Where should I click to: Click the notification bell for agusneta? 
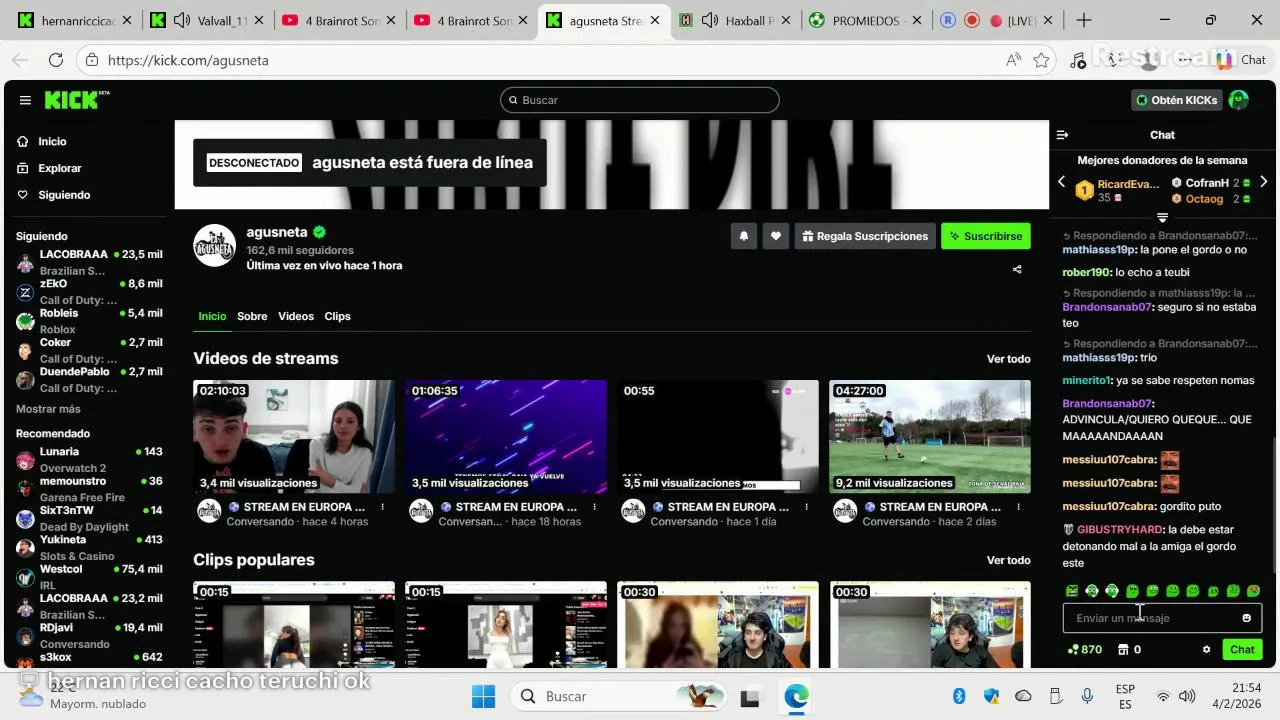[x=744, y=236]
